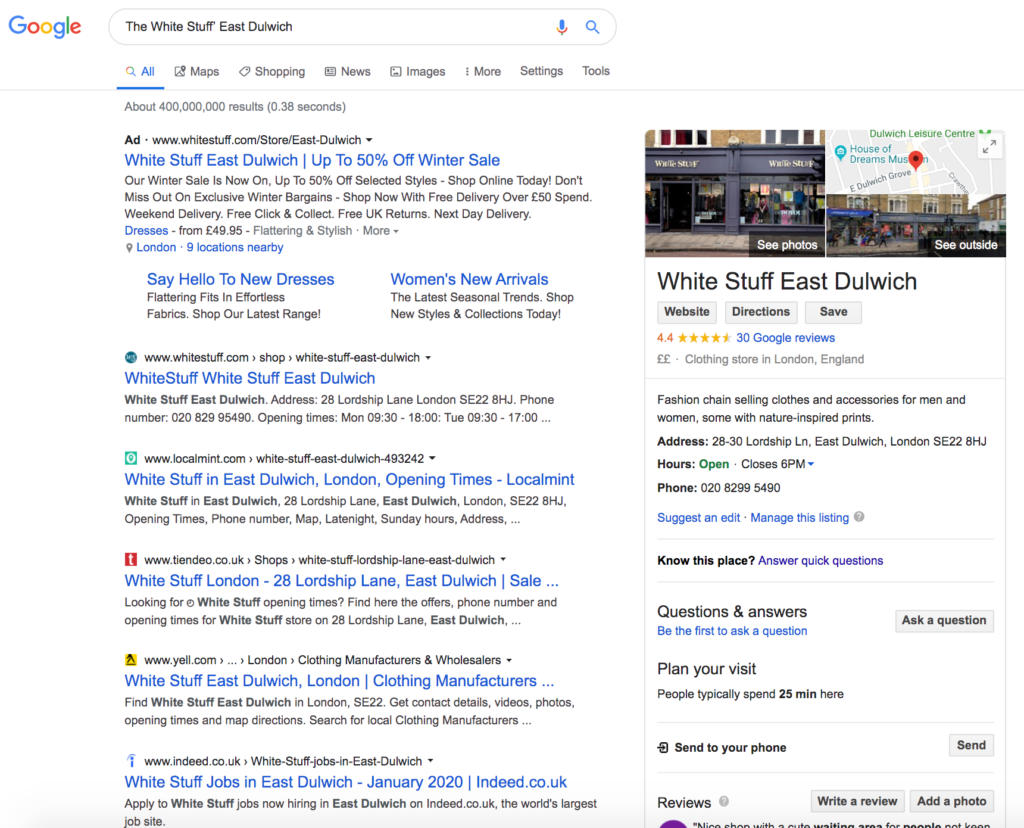Open the More search options menu
The width and height of the screenshot is (1024, 828).
483,71
